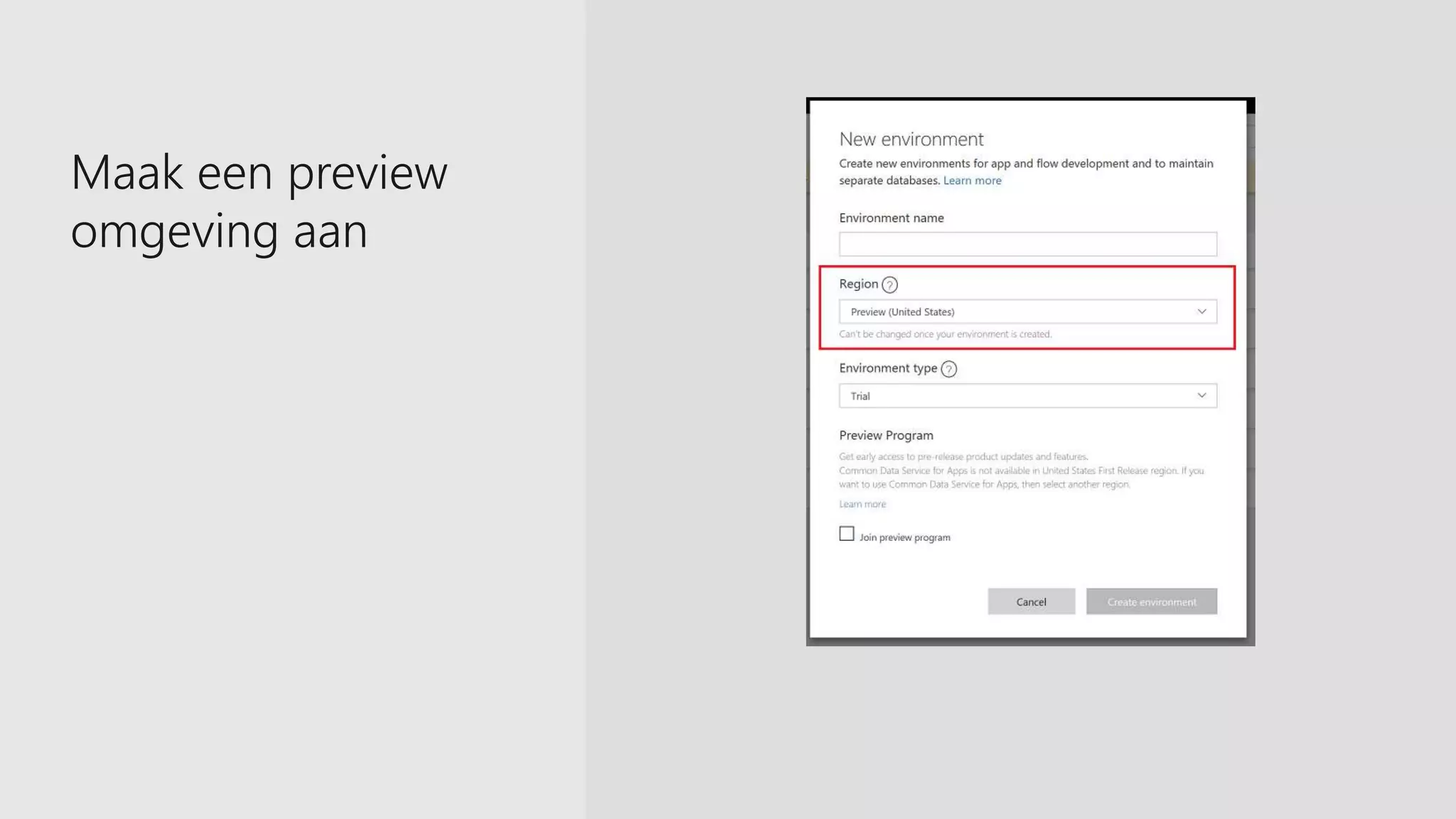
Task: Click the 'New environment' dialog heading
Action: 911,139
